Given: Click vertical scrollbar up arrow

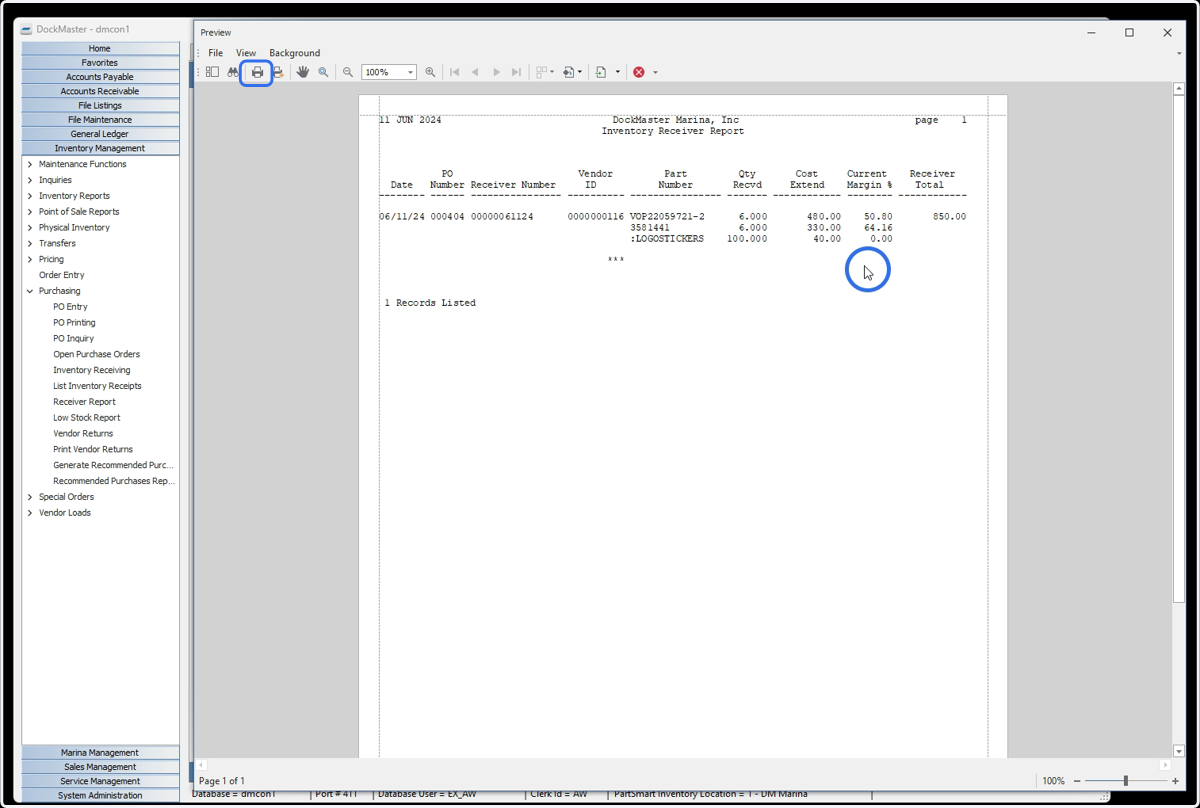Looking at the screenshot, I should pyautogui.click(x=1179, y=89).
